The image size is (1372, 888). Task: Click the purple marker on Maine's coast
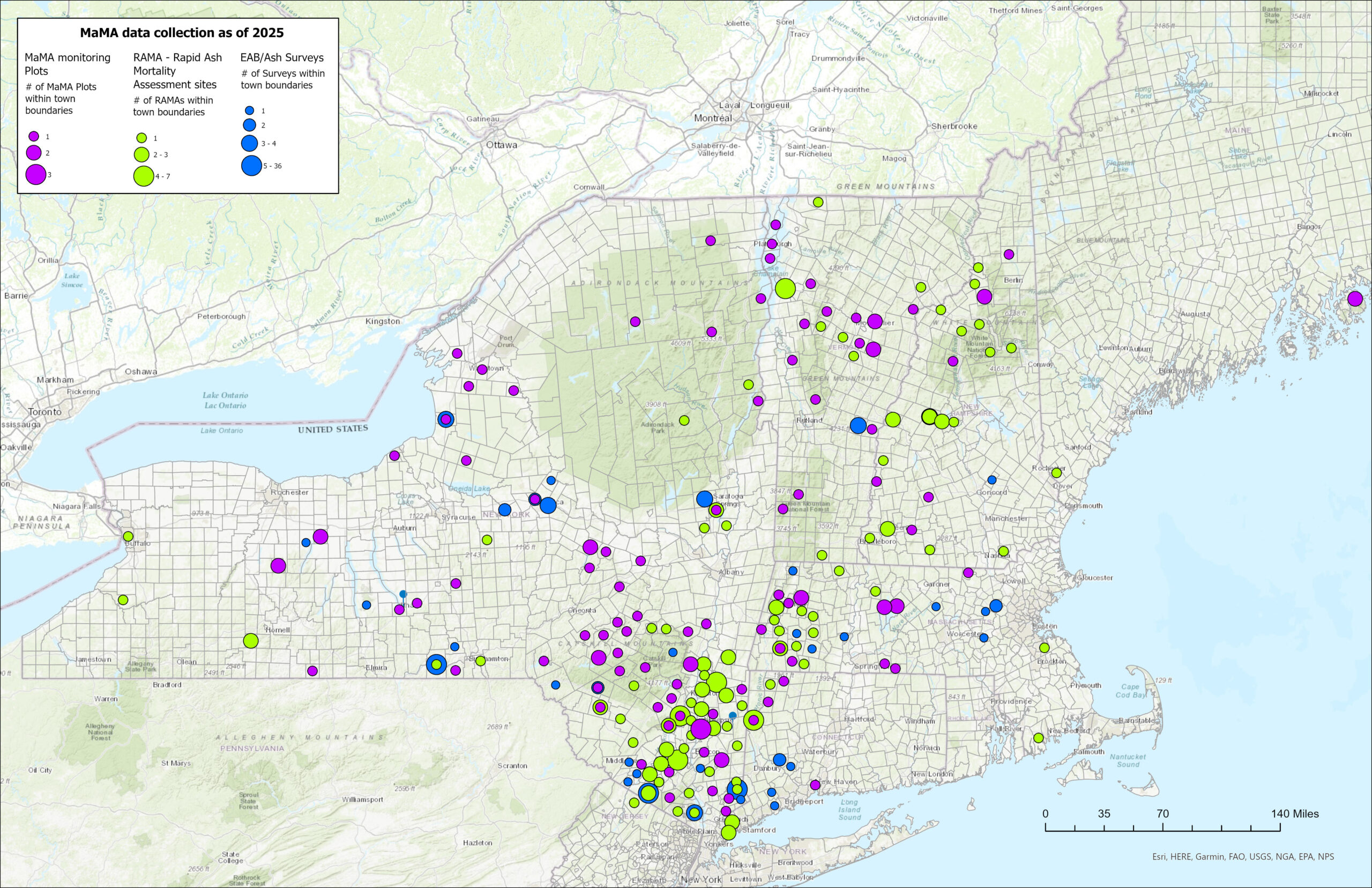1355,299
